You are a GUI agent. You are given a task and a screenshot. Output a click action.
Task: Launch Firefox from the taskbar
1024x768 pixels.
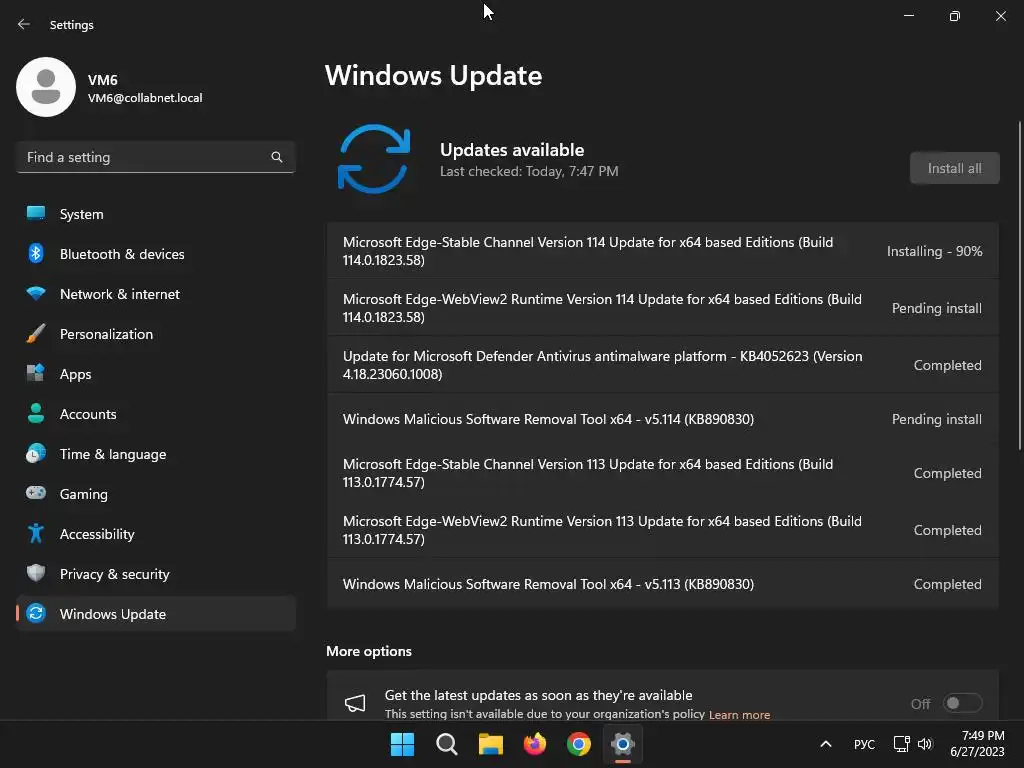[535, 744]
